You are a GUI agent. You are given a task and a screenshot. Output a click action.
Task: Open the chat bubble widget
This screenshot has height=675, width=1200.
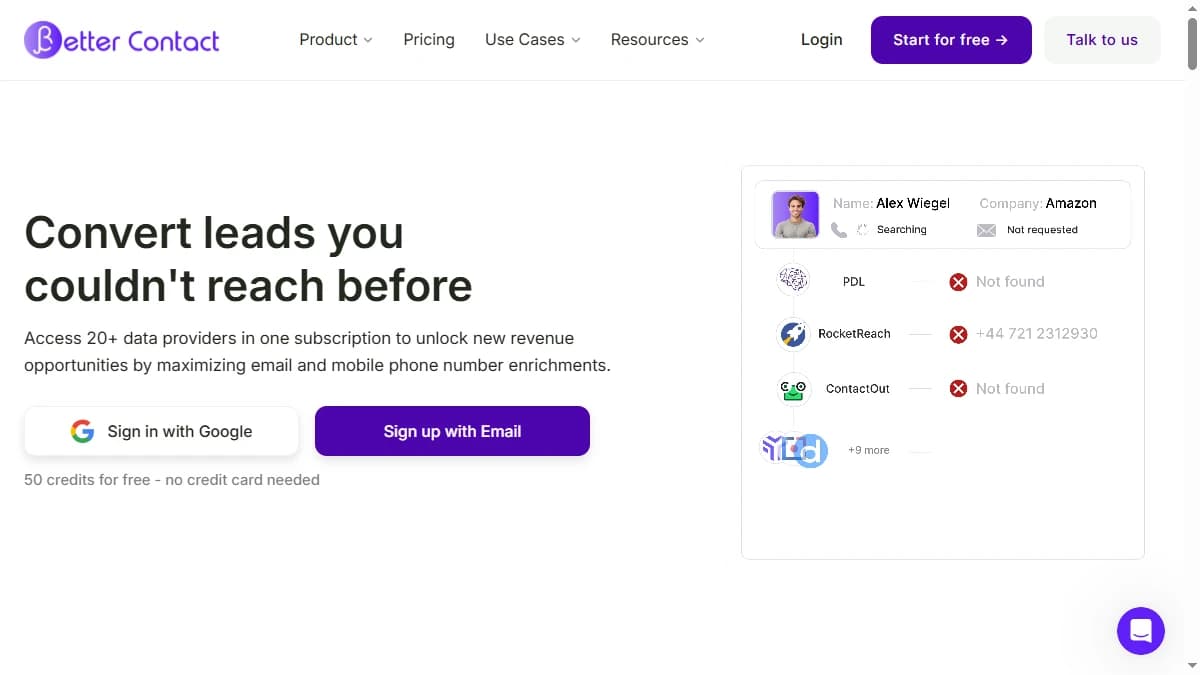[1140, 630]
